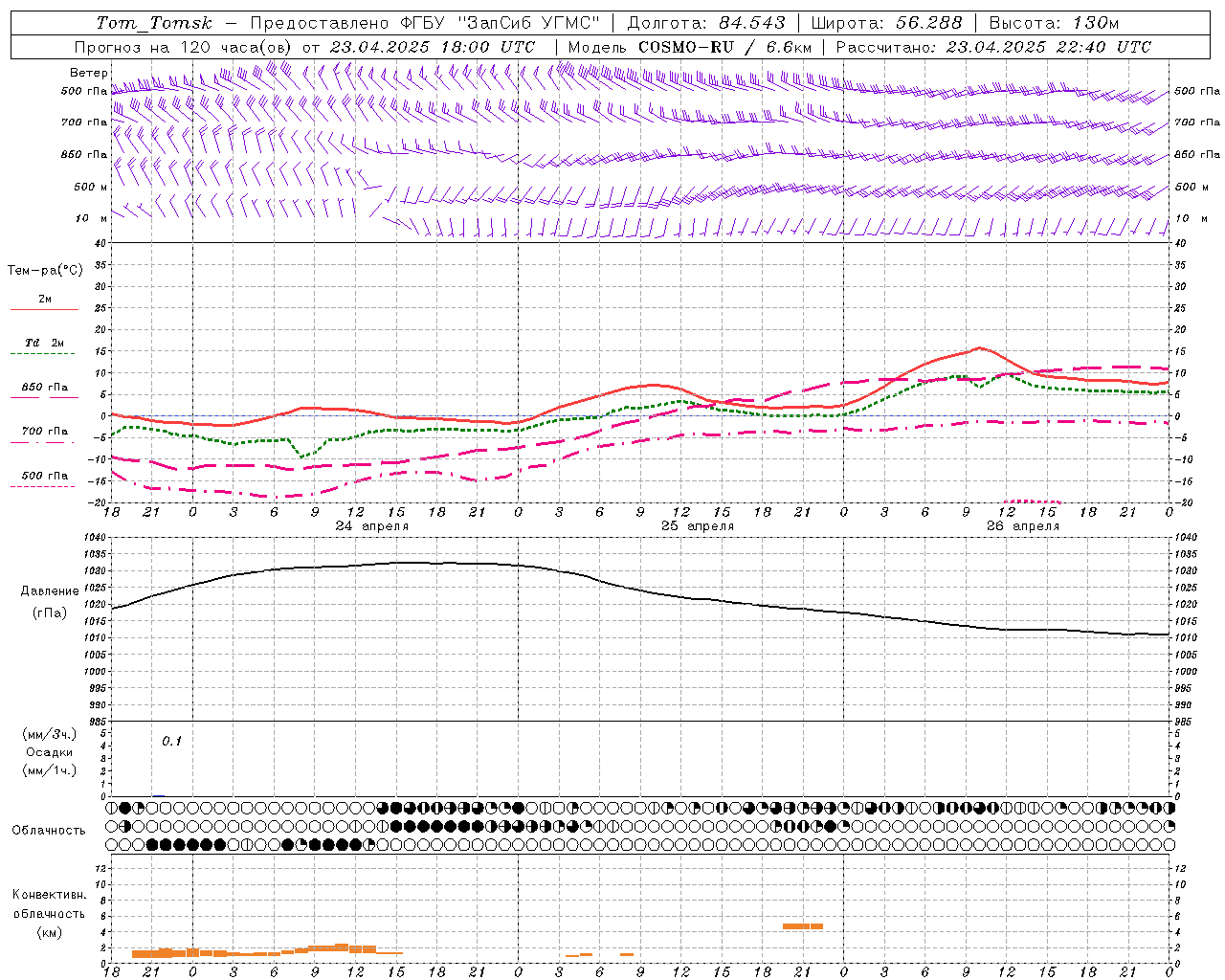Click the '24 апреля' date label

coord(372,526)
